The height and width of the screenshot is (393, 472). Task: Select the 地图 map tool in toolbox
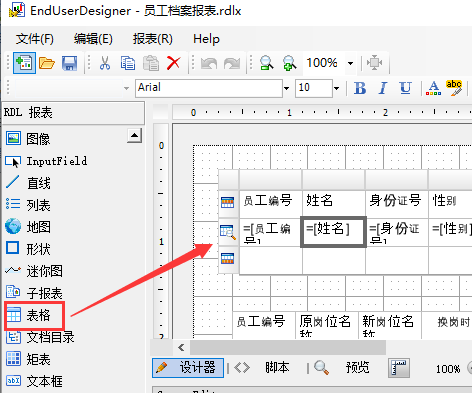click(28, 227)
